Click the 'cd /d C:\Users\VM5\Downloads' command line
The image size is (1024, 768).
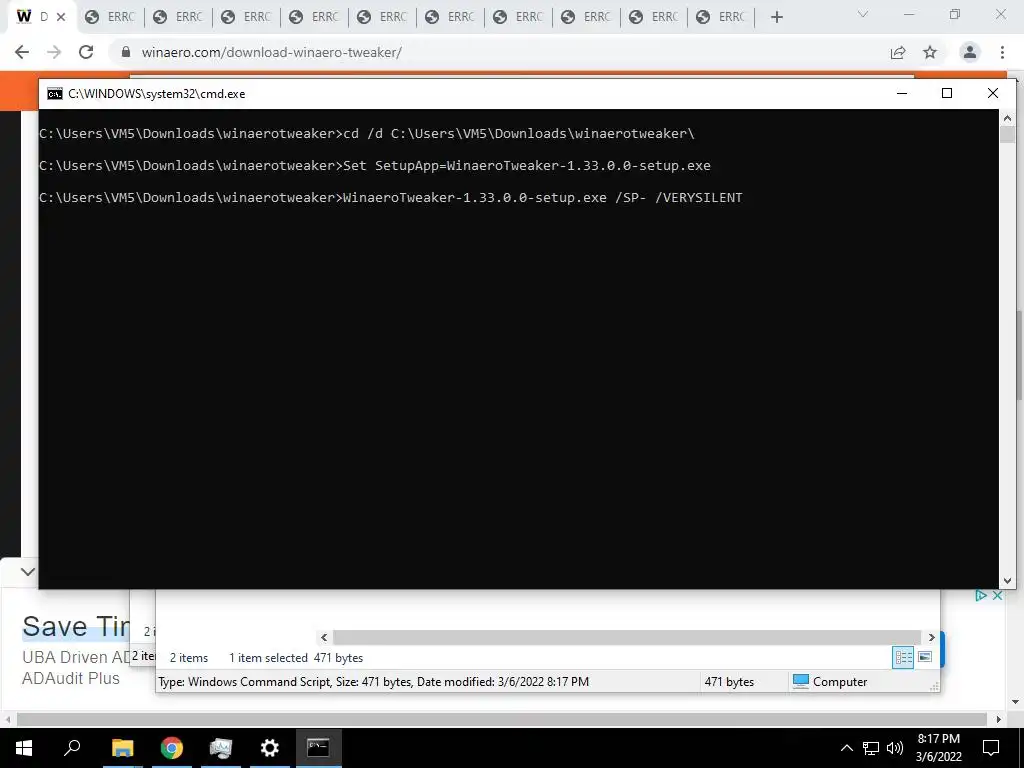click(x=519, y=133)
